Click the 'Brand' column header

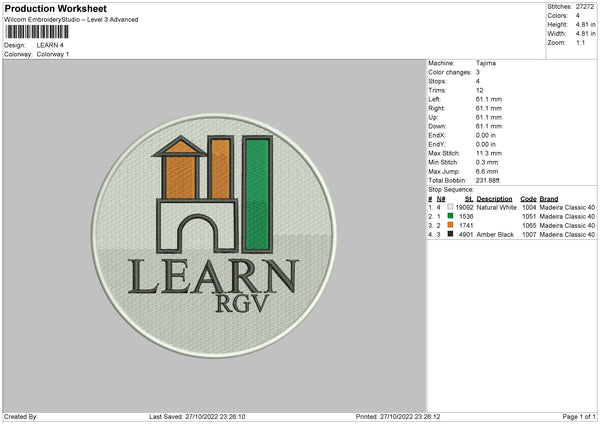tap(549, 199)
